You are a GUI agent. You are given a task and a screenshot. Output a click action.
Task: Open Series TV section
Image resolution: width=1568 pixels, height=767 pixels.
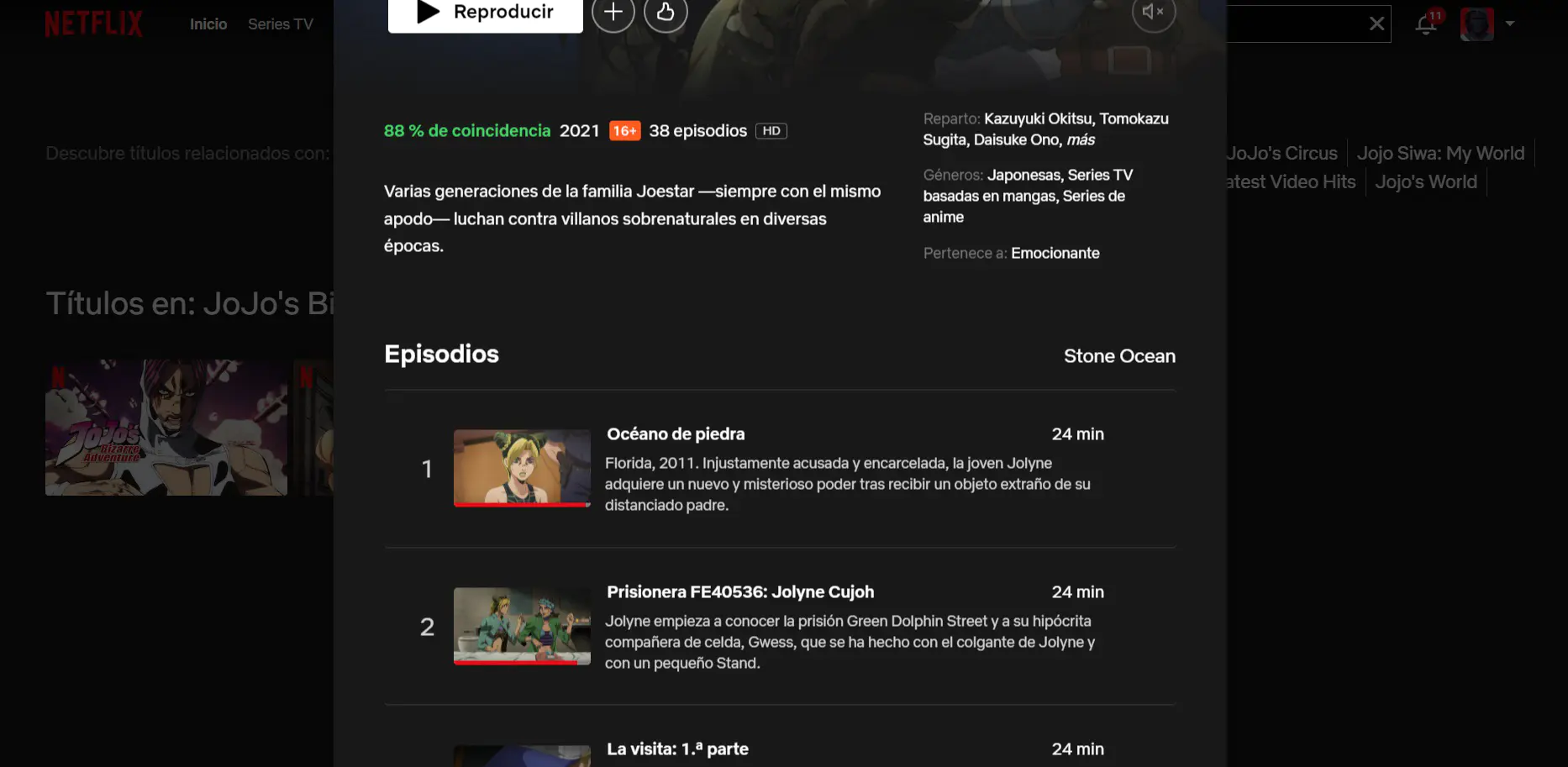(x=281, y=24)
